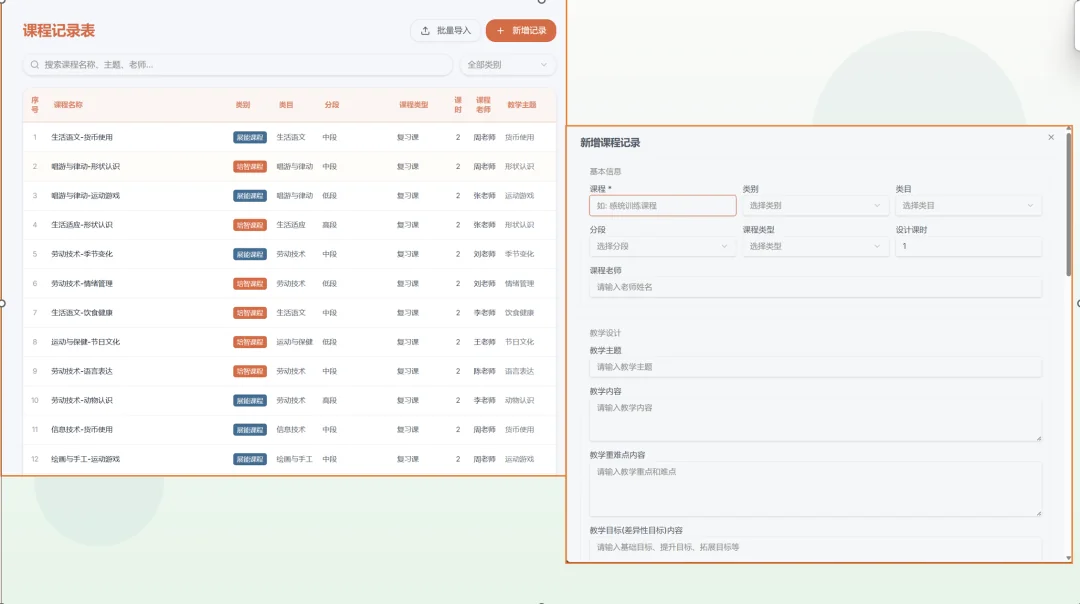Screen dimensions: 1080x604
Task: Click the 季节变化 cell in the 教学主题 column
Action: click(519, 254)
